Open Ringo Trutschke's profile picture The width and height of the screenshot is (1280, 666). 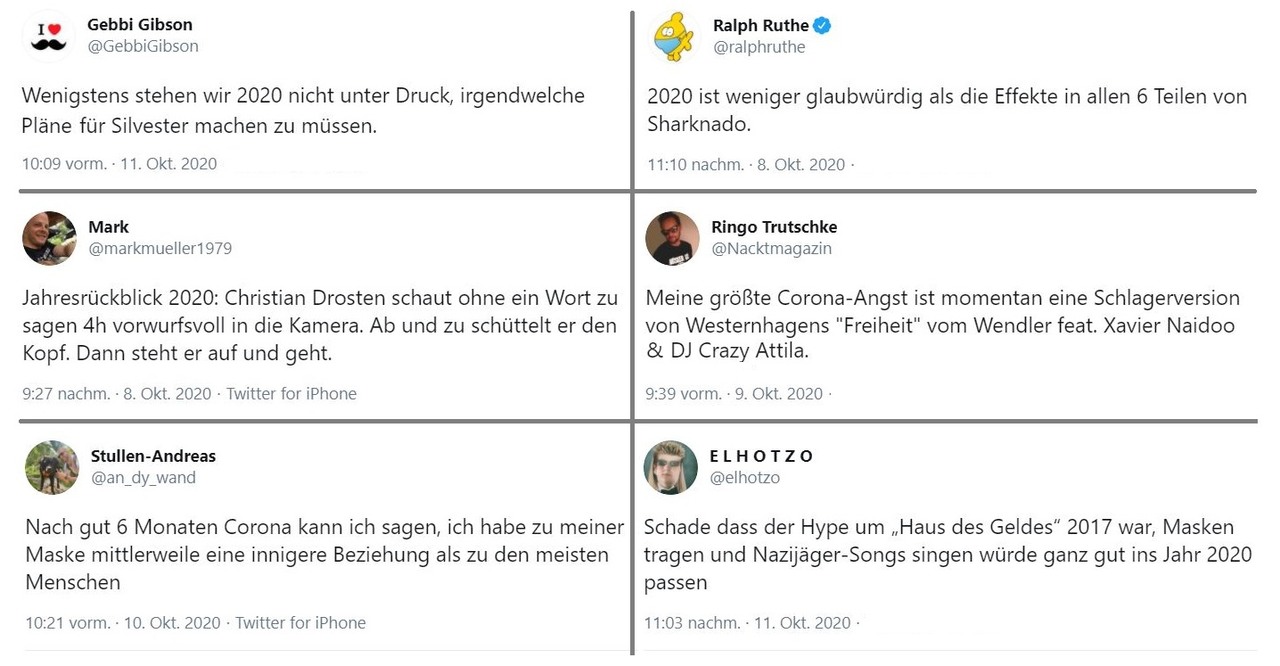[x=672, y=238]
